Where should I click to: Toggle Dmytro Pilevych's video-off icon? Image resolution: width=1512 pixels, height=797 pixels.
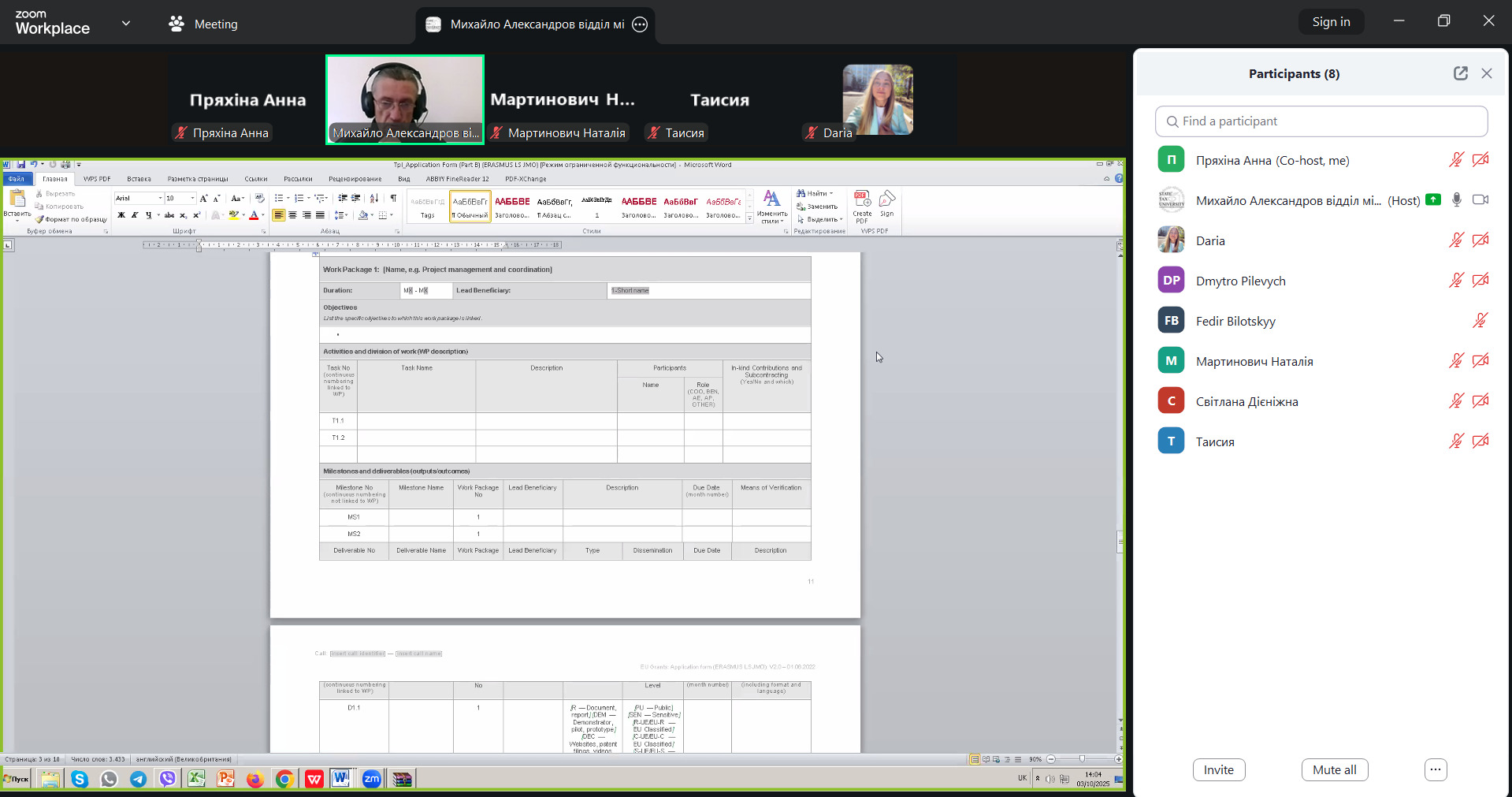(x=1480, y=281)
